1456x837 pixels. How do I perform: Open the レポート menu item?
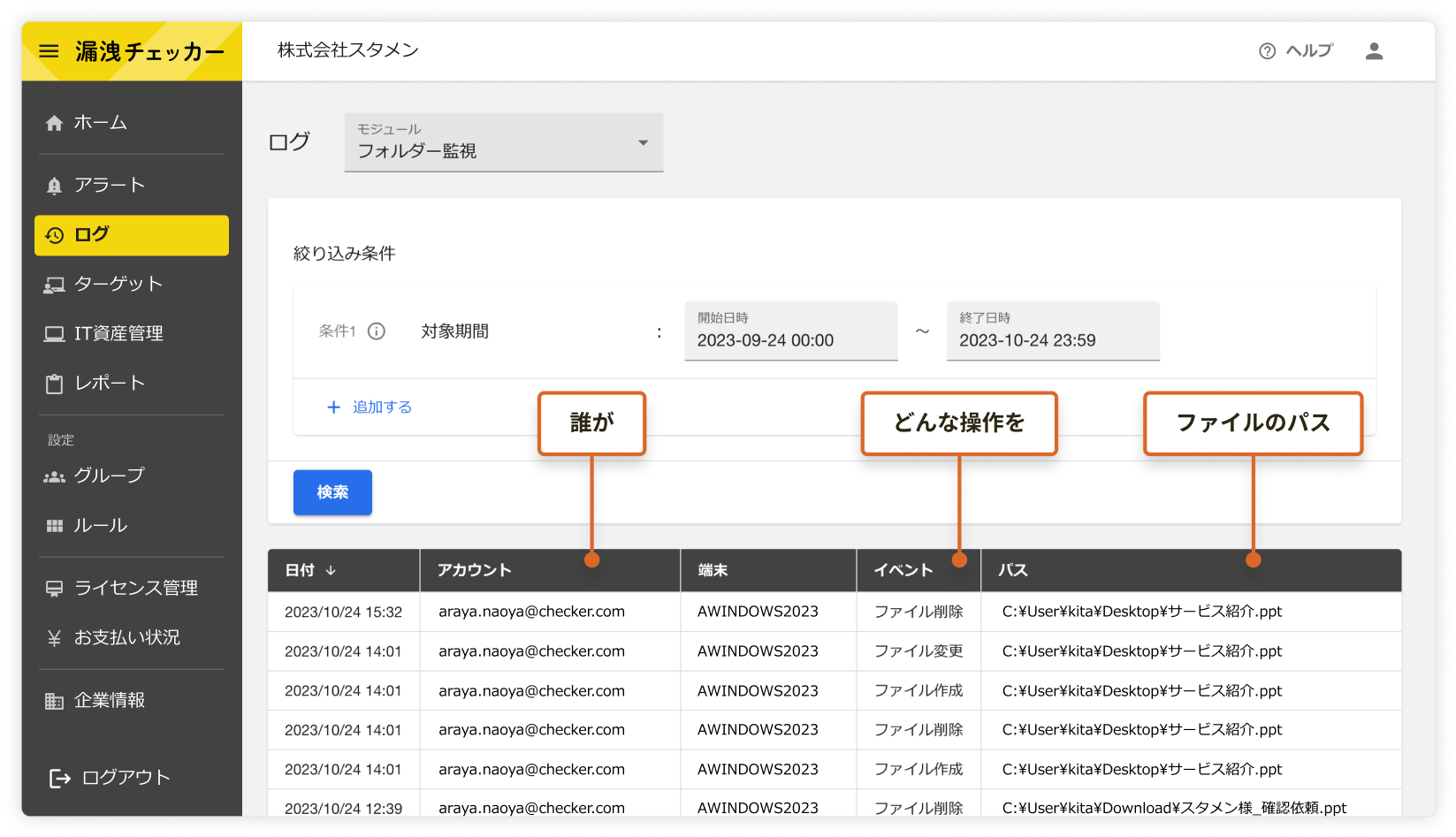(132, 384)
